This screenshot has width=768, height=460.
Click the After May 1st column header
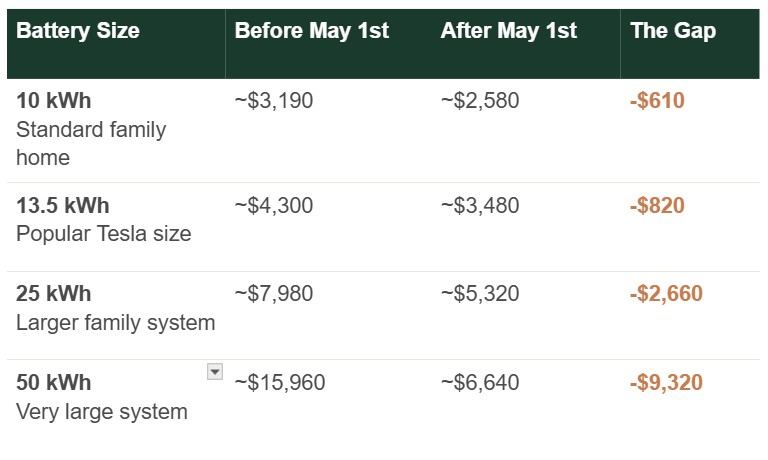tap(508, 31)
